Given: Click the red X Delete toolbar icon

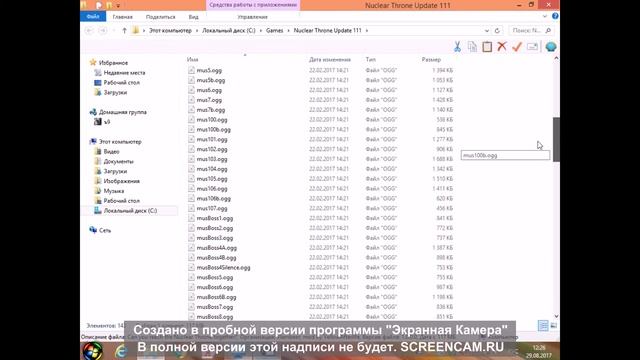Looking at the screenshot, I should (502, 47).
